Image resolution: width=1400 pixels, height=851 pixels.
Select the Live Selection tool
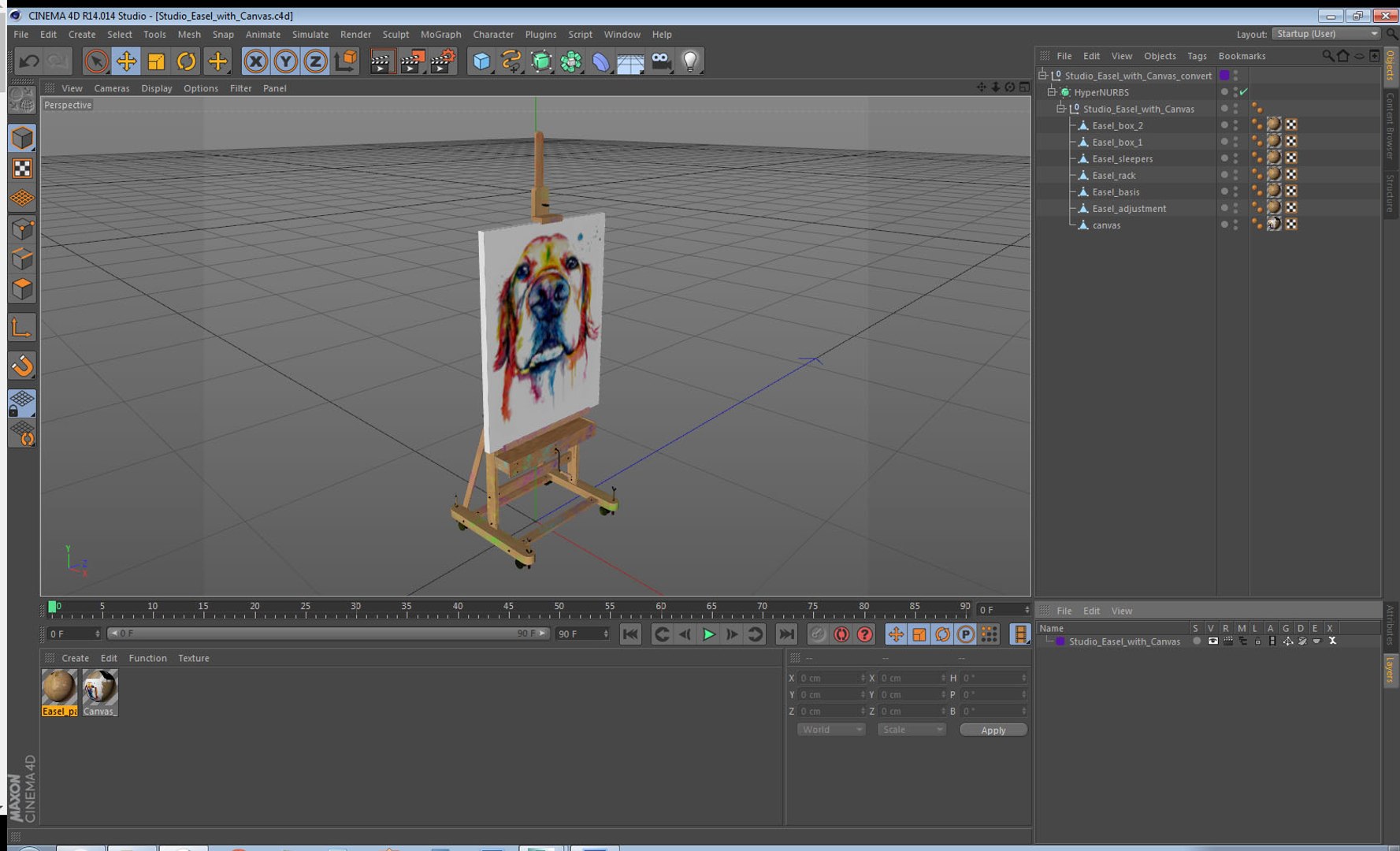(x=96, y=61)
